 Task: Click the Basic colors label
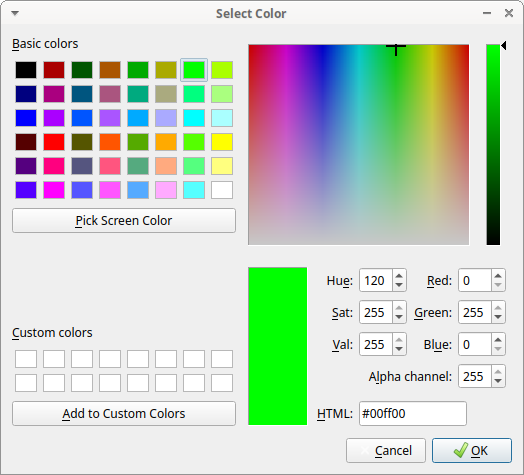tap(45, 44)
